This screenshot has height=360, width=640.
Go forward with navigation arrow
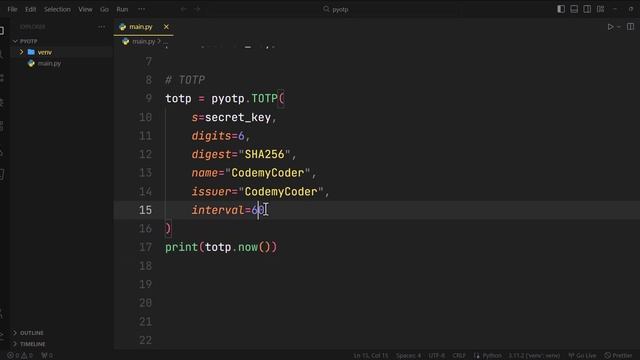click(x=197, y=9)
